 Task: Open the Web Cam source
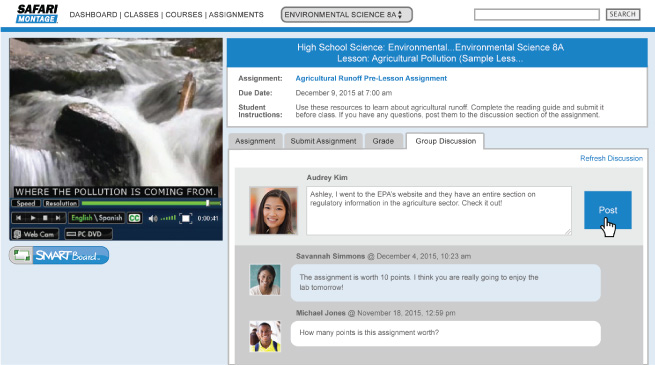coord(35,234)
